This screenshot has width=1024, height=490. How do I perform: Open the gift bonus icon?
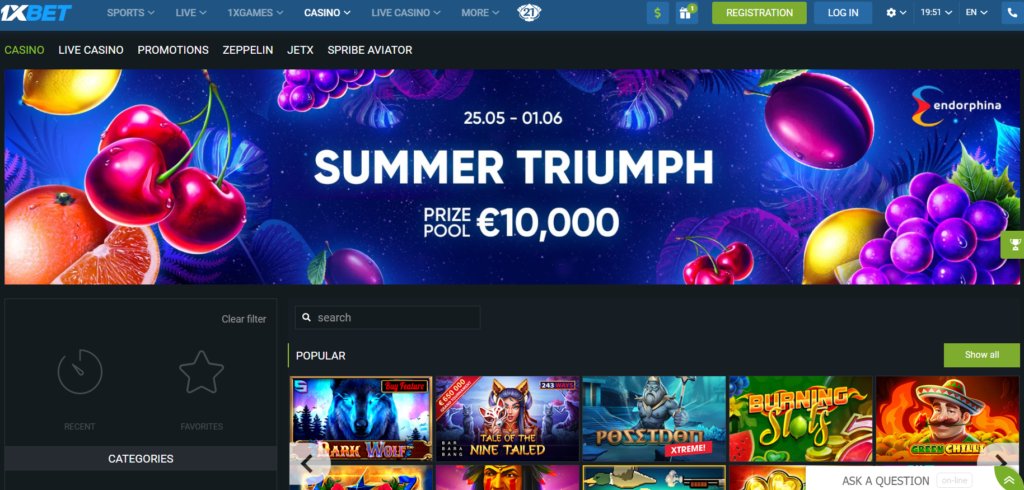pyautogui.click(x=686, y=12)
